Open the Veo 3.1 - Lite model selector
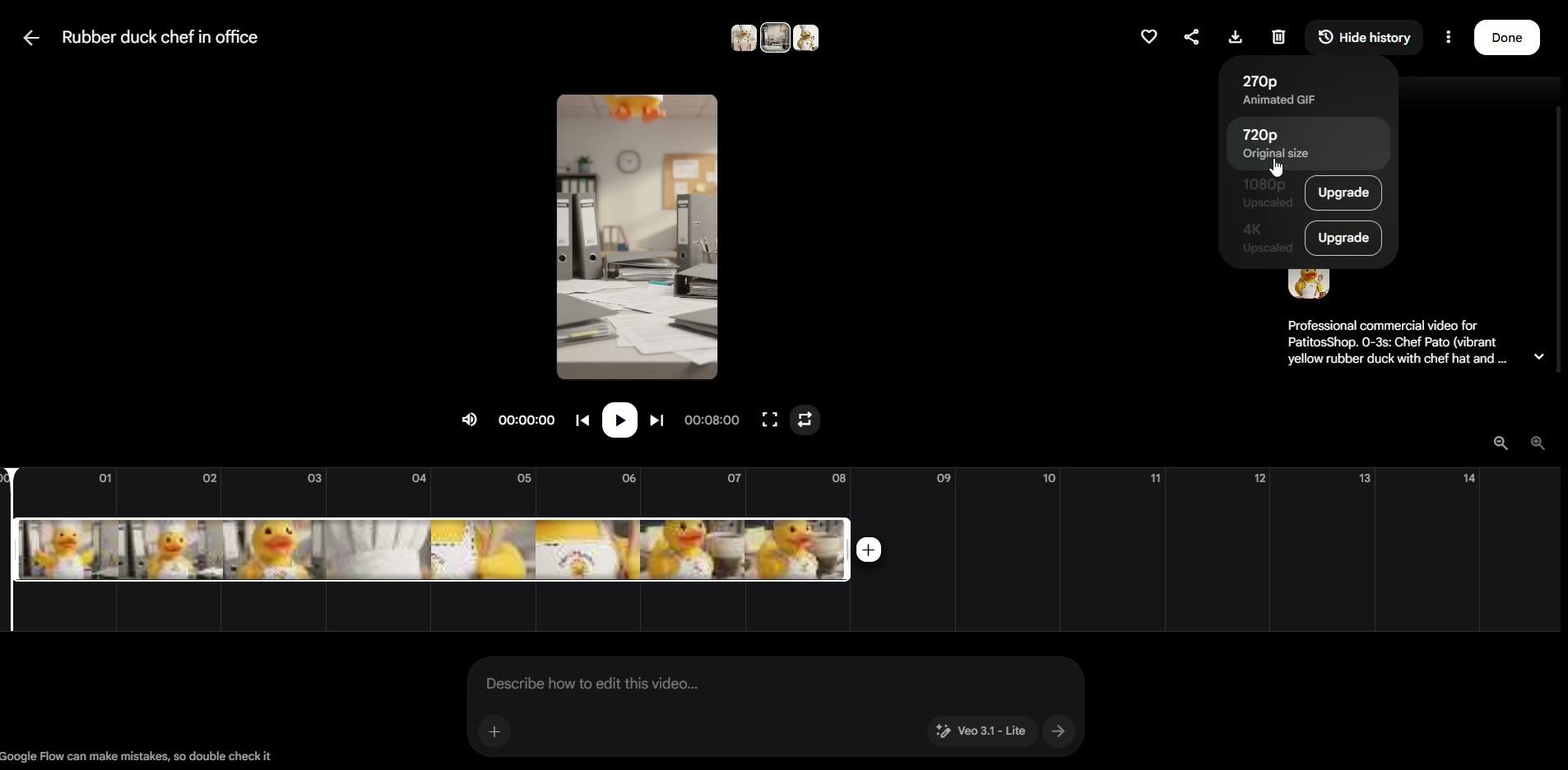 pos(982,731)
